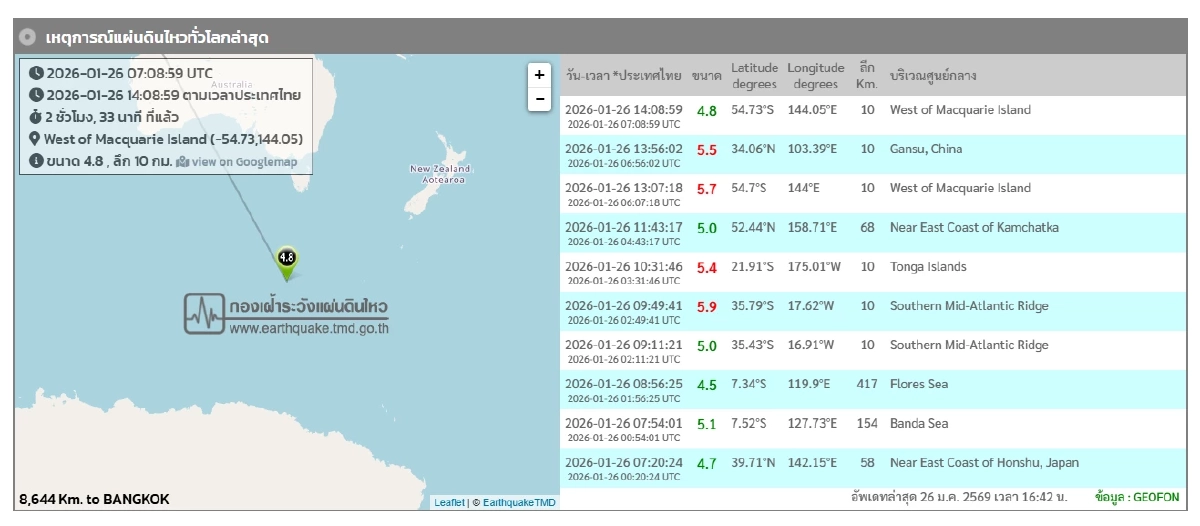Click the map zoom in plus button
This screenshot has height=526, width=1200.
pyautogui.click(x=539, y=75)
